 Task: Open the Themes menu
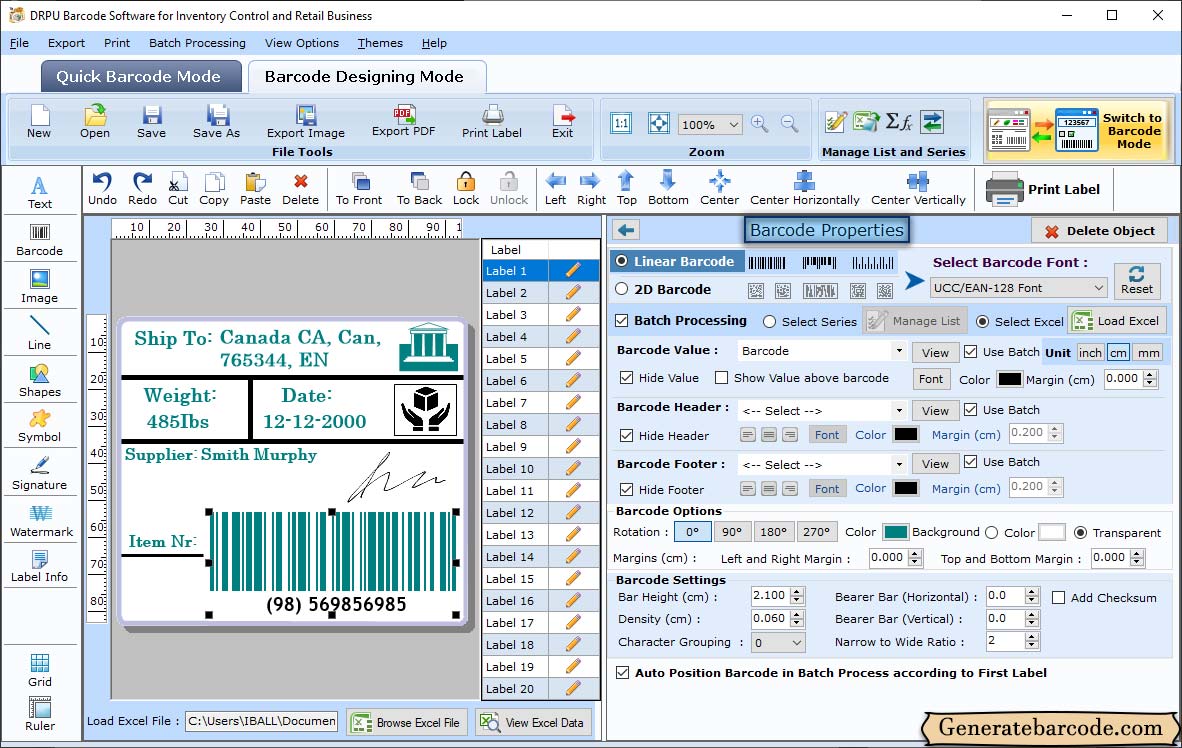click(x=380, y=43)
